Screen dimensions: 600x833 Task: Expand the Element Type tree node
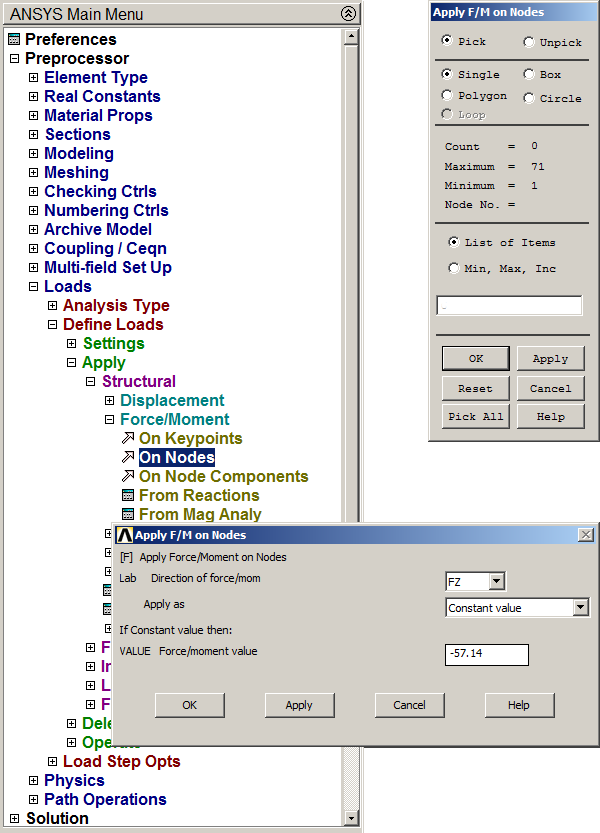coord(34,78)
